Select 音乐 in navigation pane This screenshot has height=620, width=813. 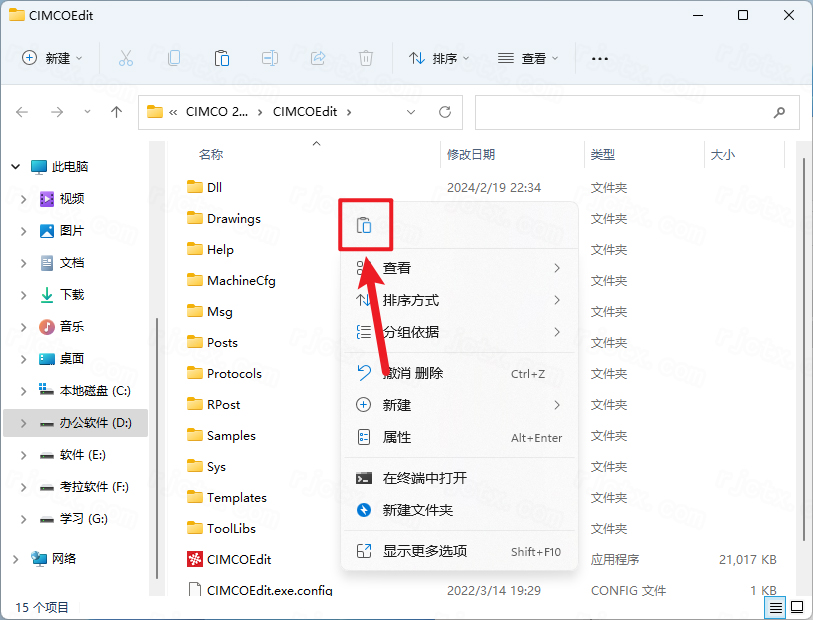coord(72,327)
